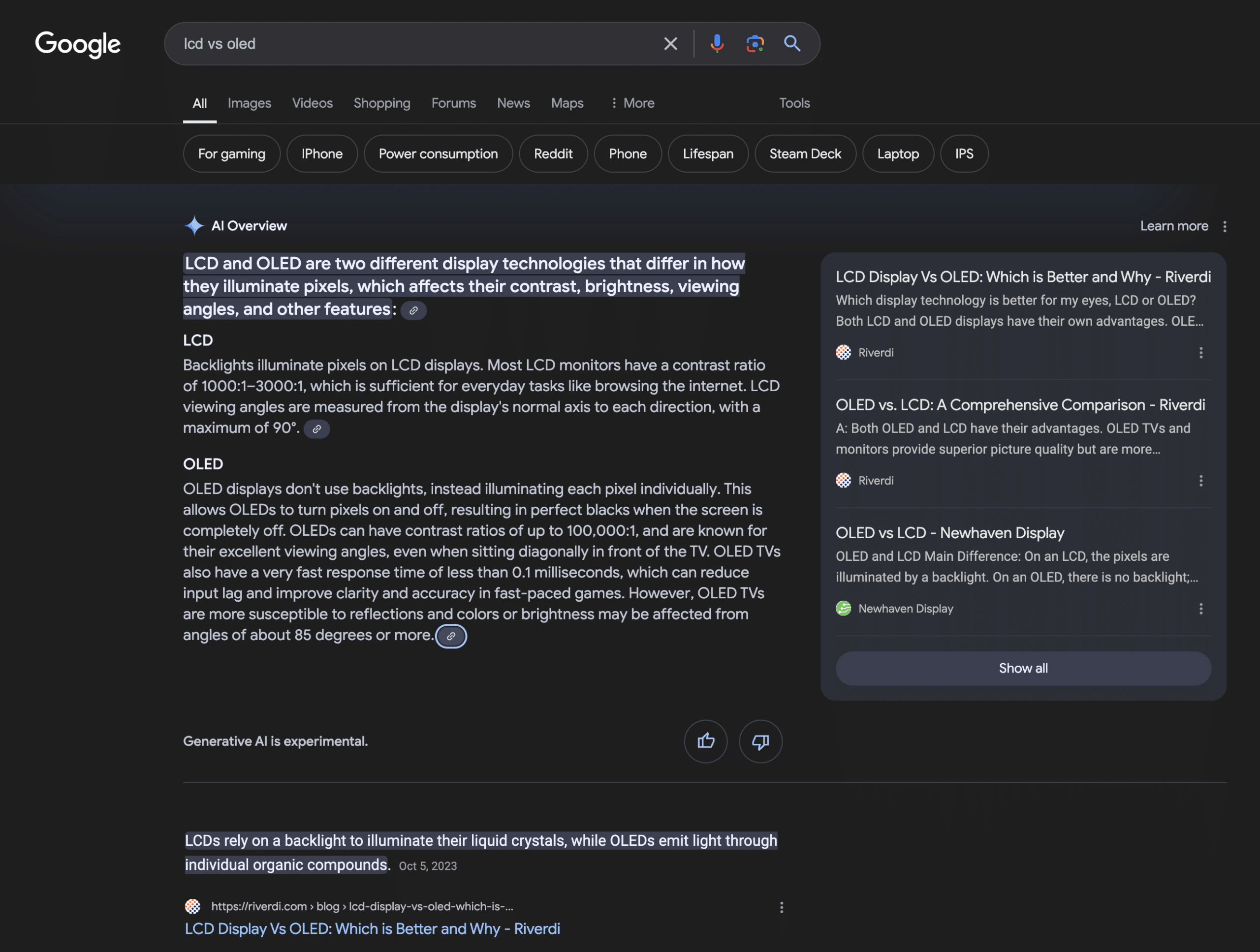This screenshot has width=1260, height=952.
Task: Open Google Lens image search icon
Action: click(755, 44)
